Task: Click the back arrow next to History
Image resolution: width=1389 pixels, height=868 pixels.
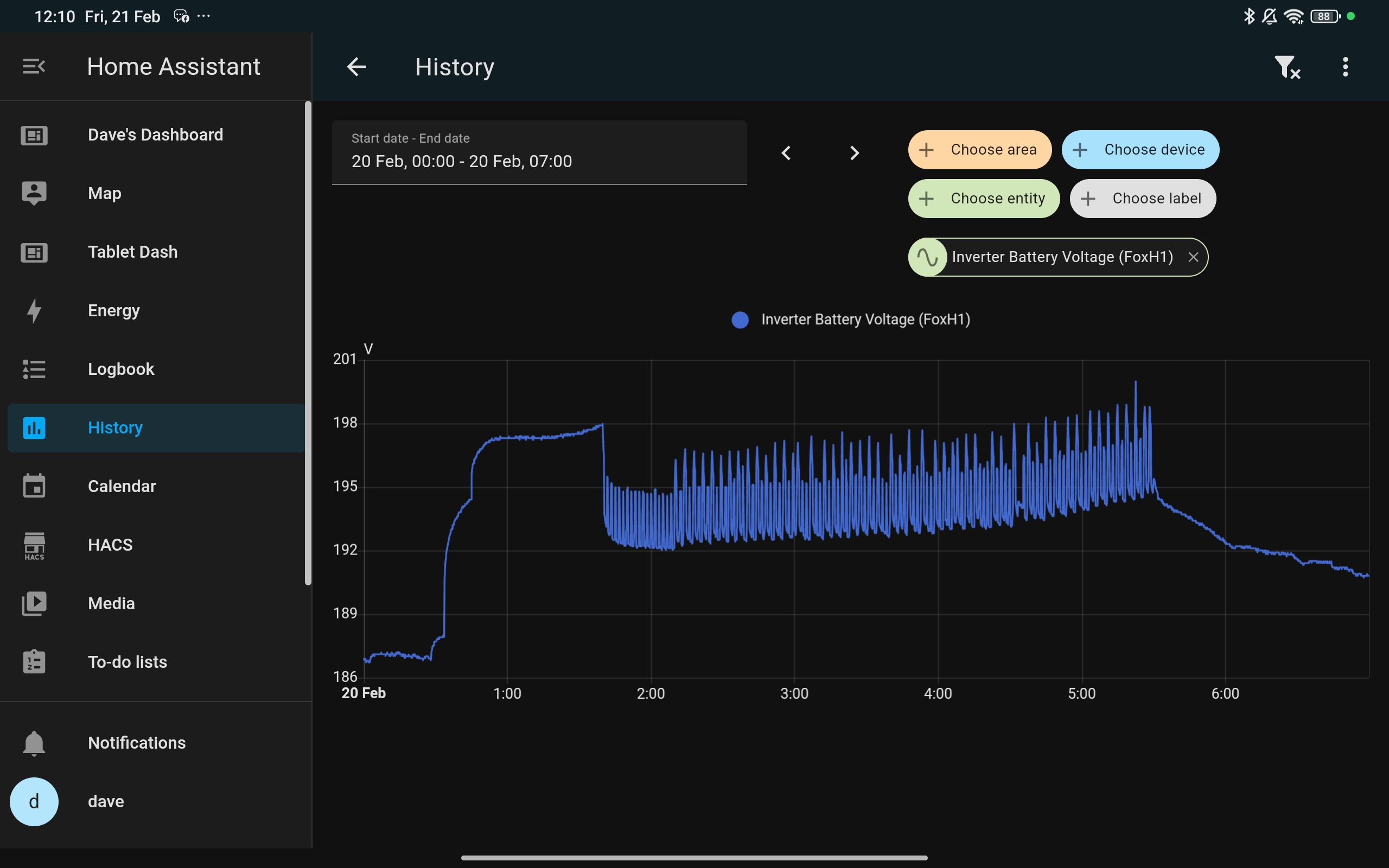Action: tap(356, 67)
